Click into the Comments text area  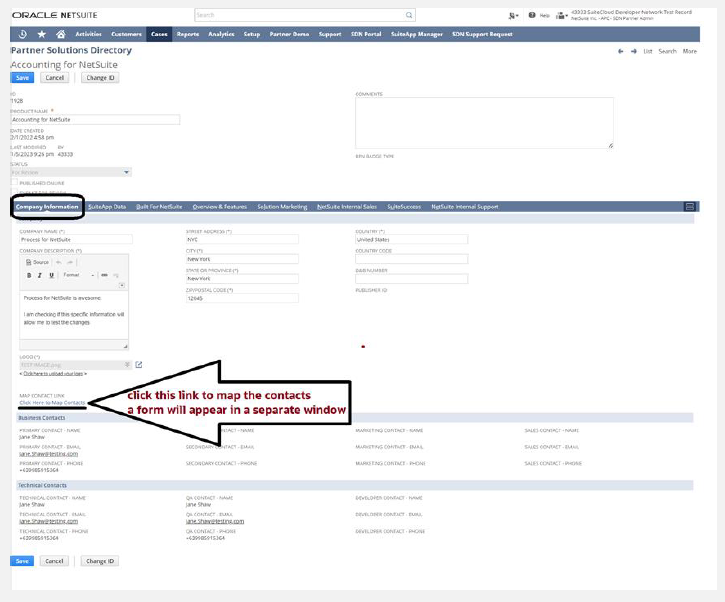(484, 123)
